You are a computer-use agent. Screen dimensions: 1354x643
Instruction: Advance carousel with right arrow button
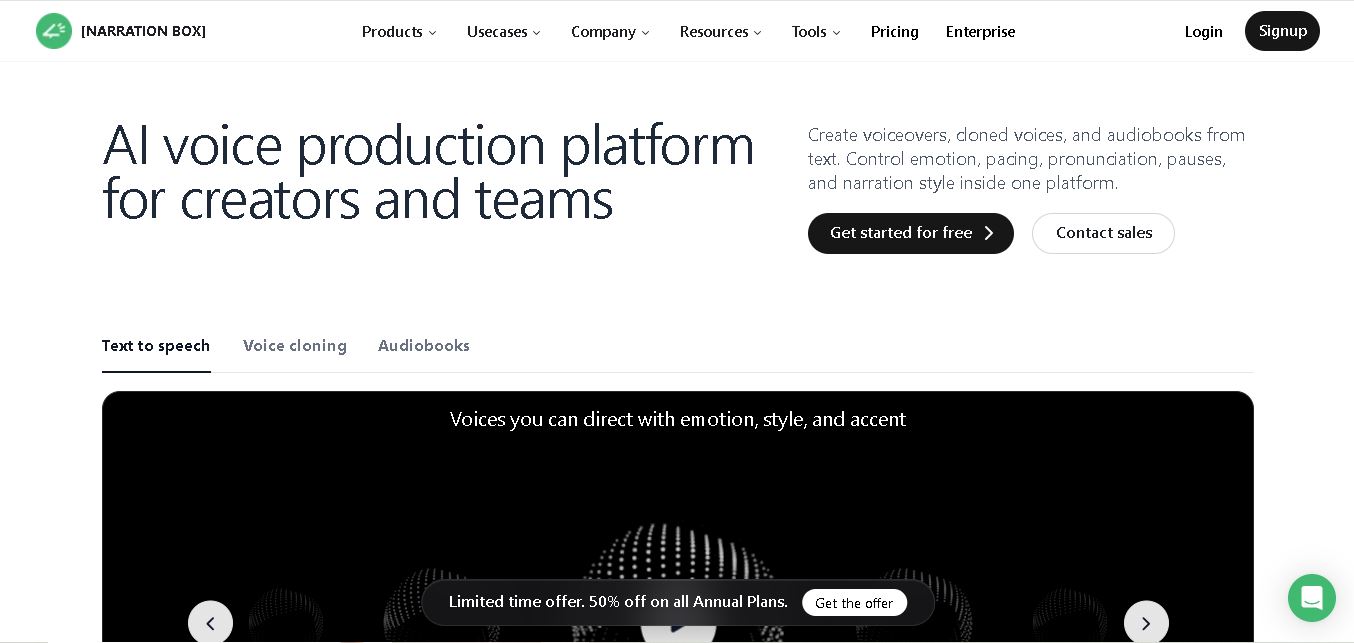(1146, 622)
